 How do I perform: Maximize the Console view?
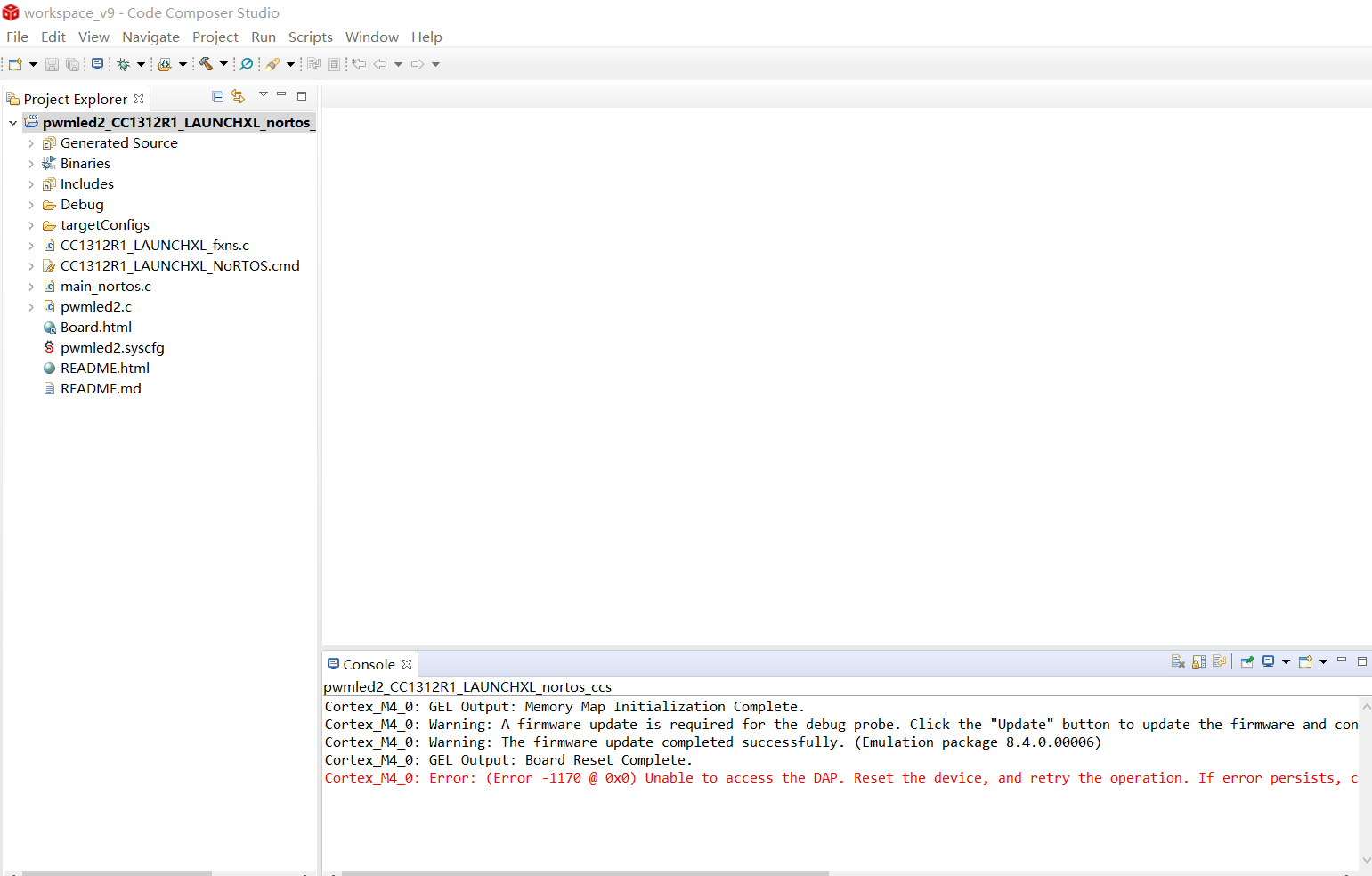pyautogui.click(x=1362, y=661)
